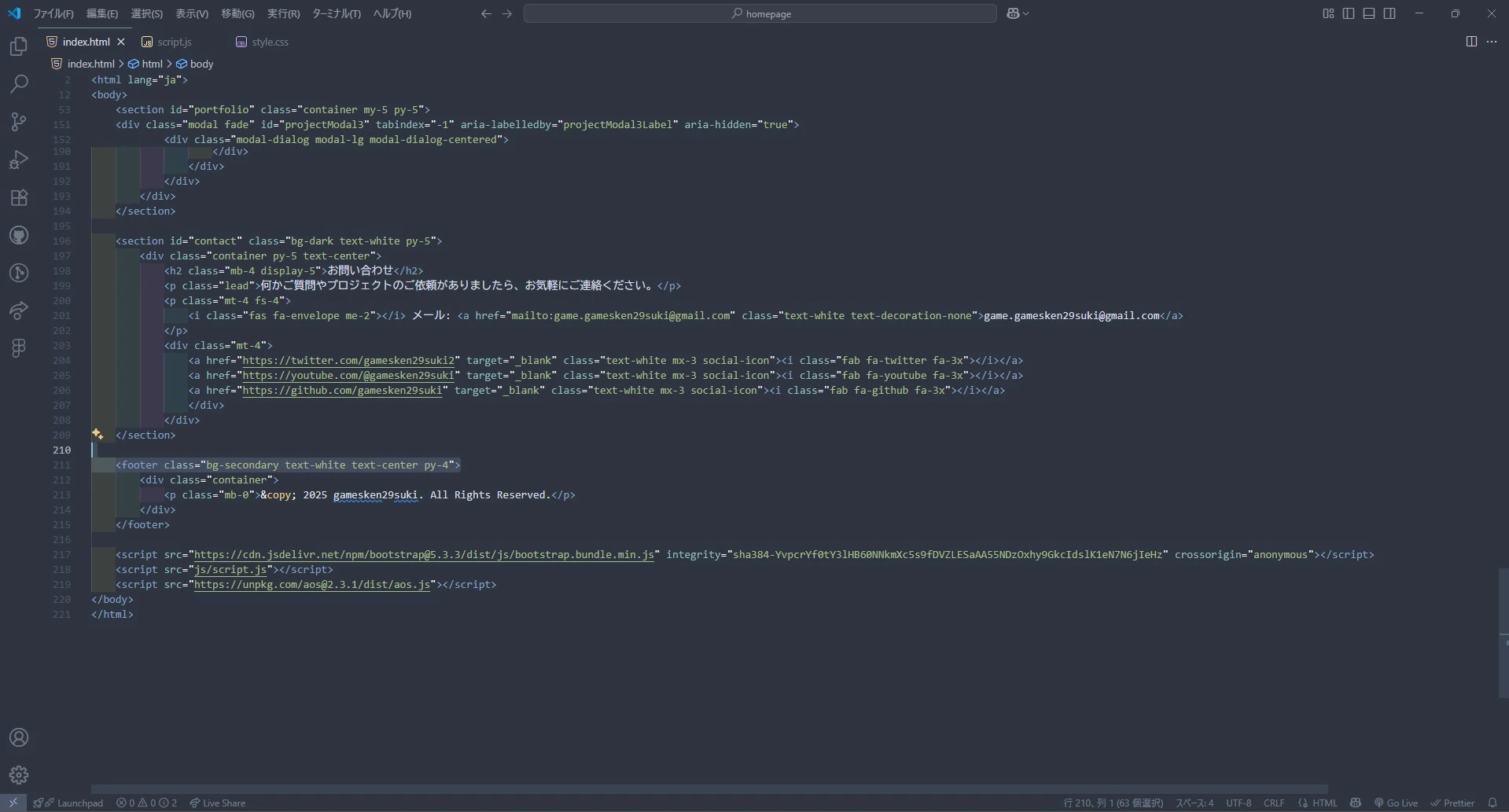Click the vertical editor scrollbar thumb
The image size is (1509, 812).
tap(1503, 633)
